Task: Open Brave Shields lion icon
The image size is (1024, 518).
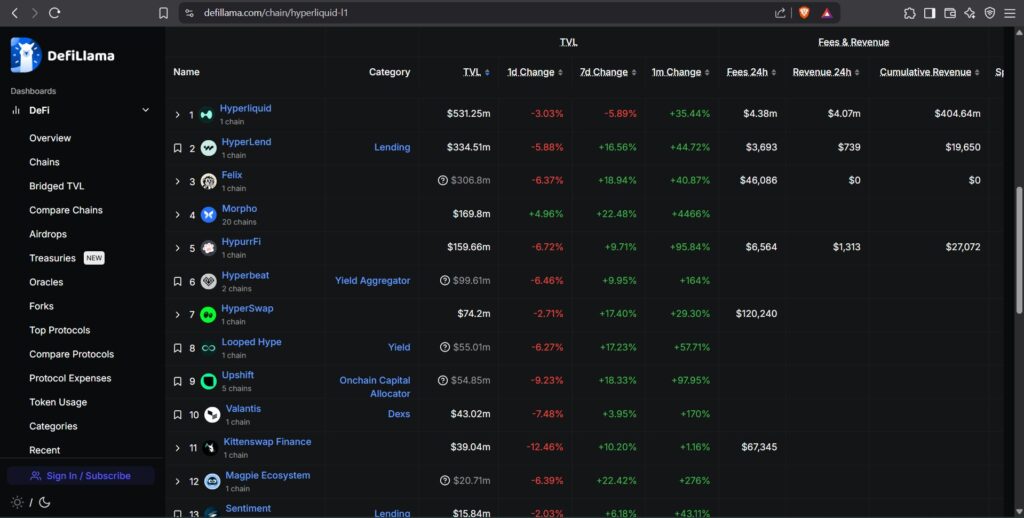Action: pyautogui.click(x=804, y=12)
